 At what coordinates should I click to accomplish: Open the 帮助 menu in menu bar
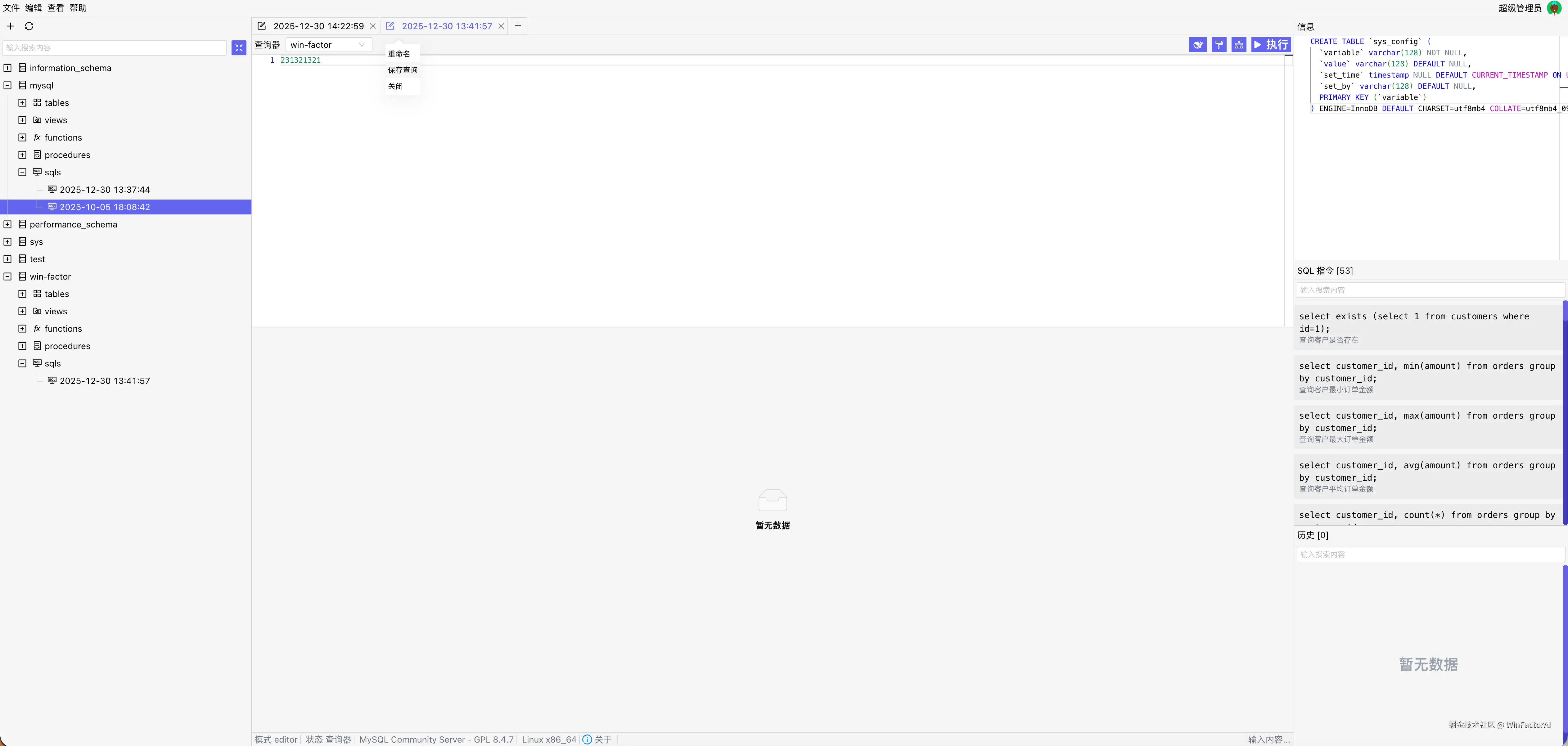(x=78, y=8)
